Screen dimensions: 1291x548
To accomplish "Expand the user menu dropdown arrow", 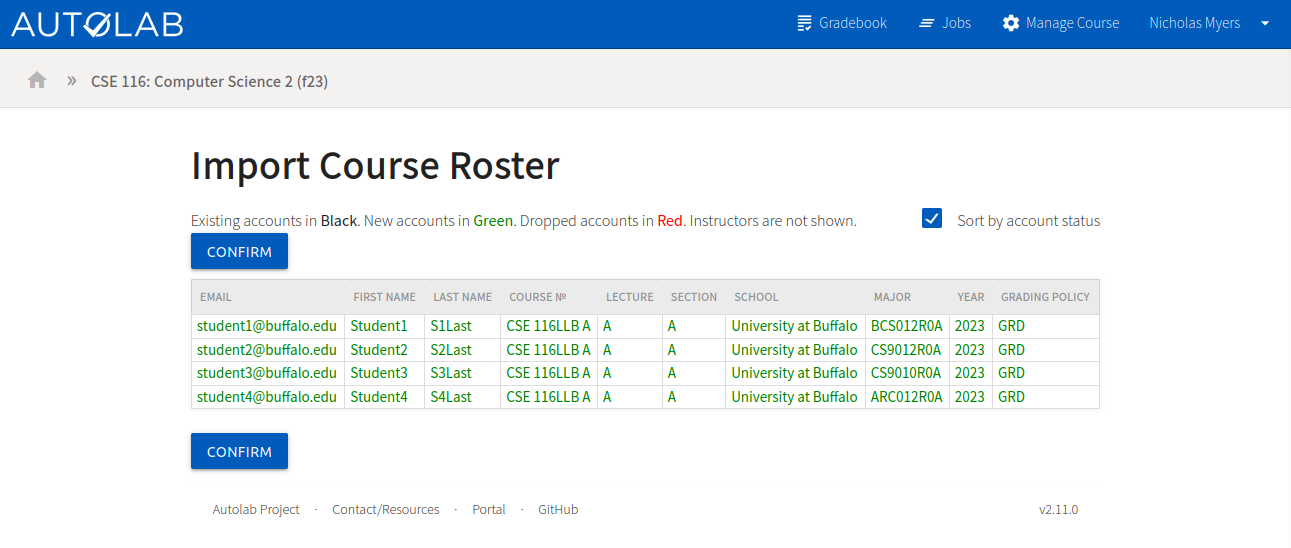I will coord(1265,23).
